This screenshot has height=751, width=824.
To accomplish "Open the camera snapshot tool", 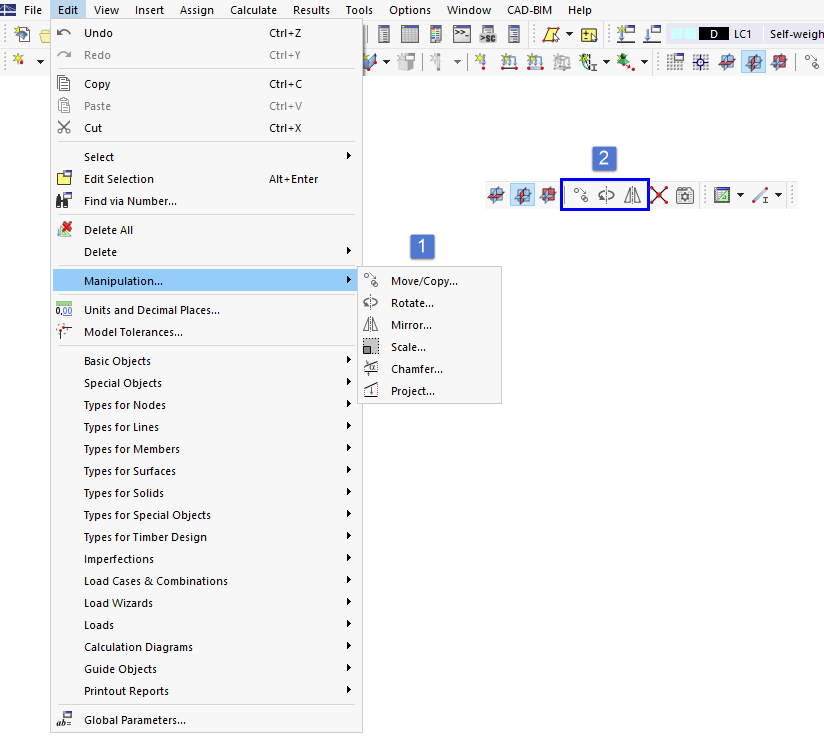I will (x=685, y=194).
